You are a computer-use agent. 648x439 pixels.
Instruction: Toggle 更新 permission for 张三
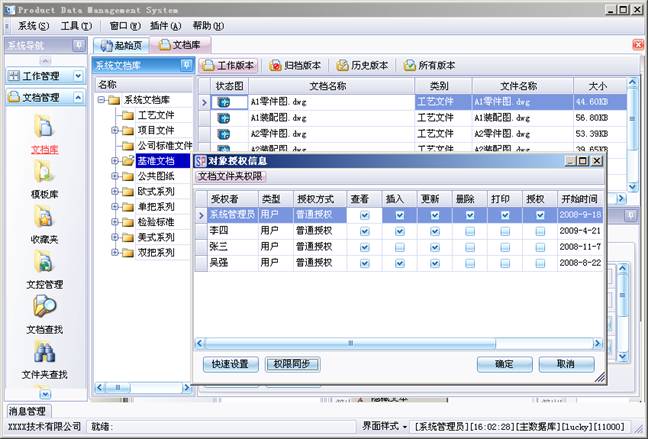pyautogui.click(x=435, y=247)
